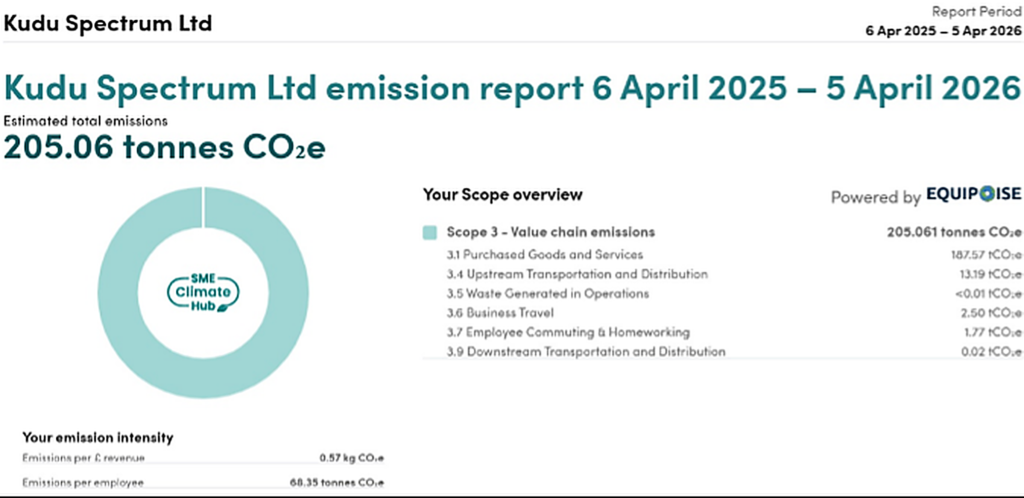
Task: Click the '13.19 tCO₂e' value
Action: [989, 274]
